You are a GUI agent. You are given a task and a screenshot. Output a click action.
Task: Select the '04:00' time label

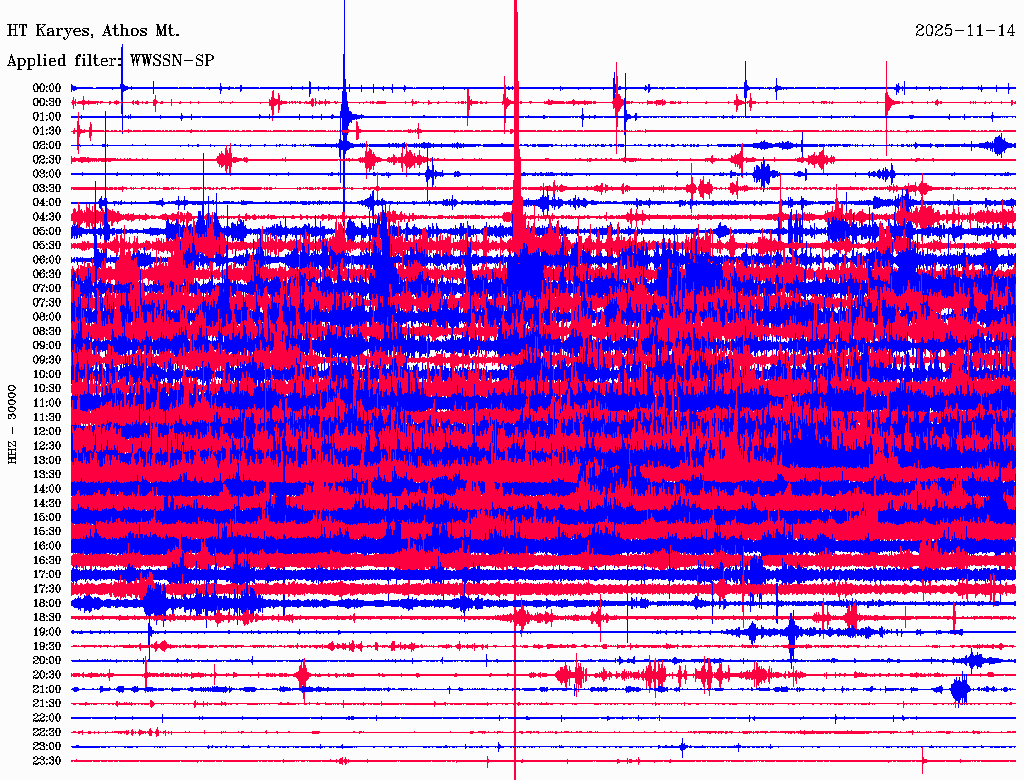[x=47, y=203]
